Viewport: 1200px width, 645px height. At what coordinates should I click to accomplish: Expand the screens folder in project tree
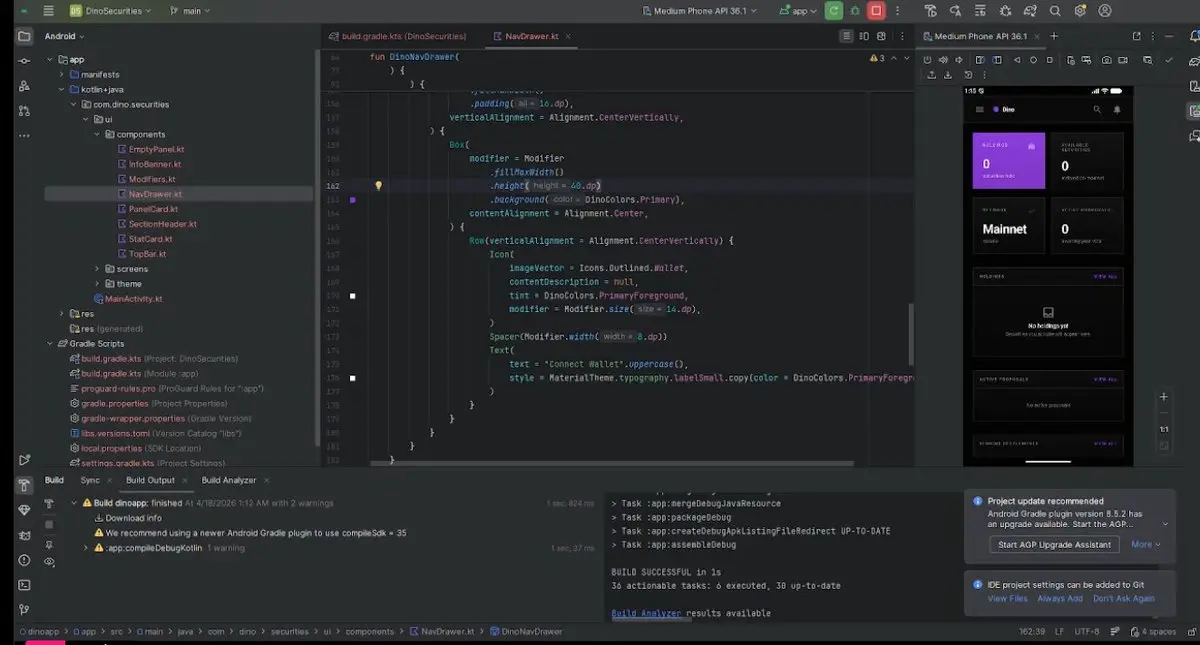(97, 269)
